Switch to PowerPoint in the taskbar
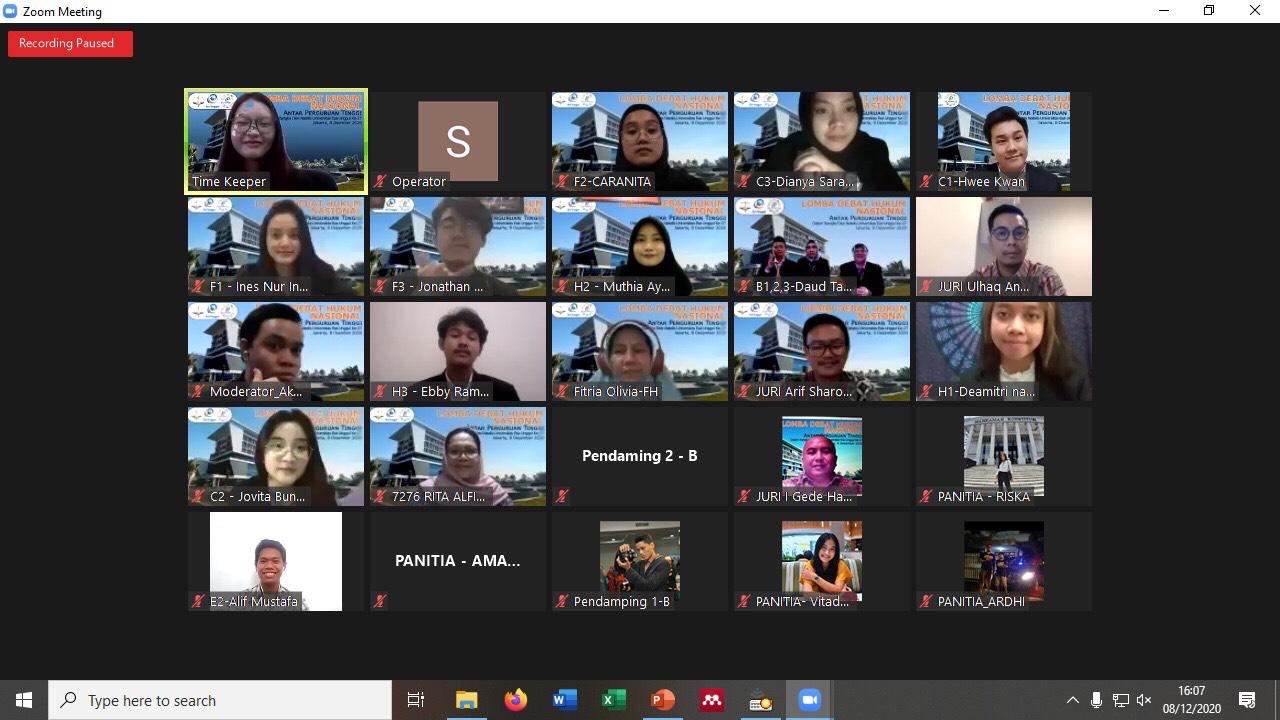Screen dimensions: 1280x720 pyautogui.click(x=662, y=700)
